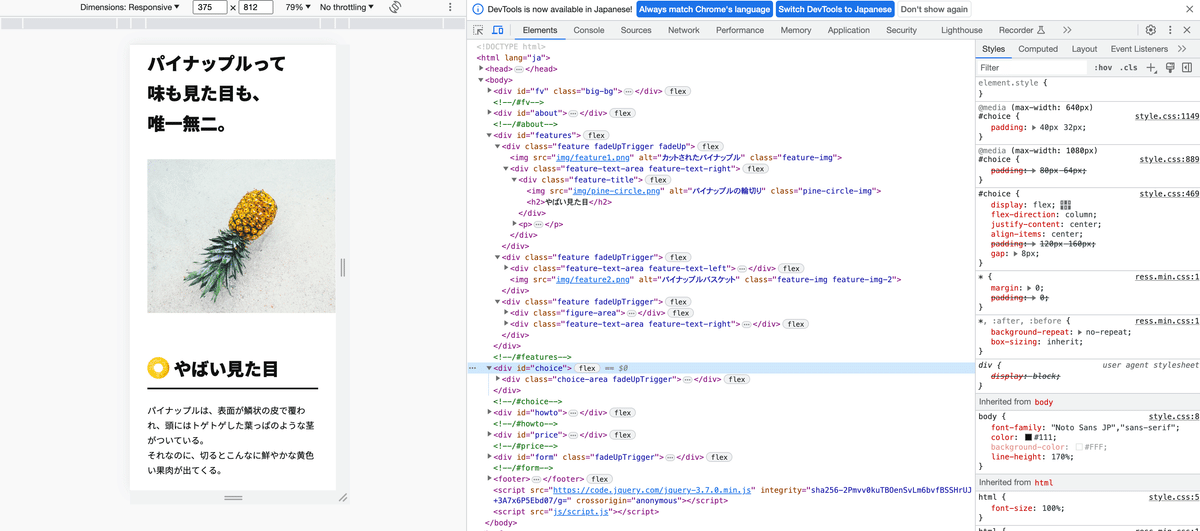1200x531 pixels.
Task: Open the Layout sidebar tab
Action: (1084, 49)
